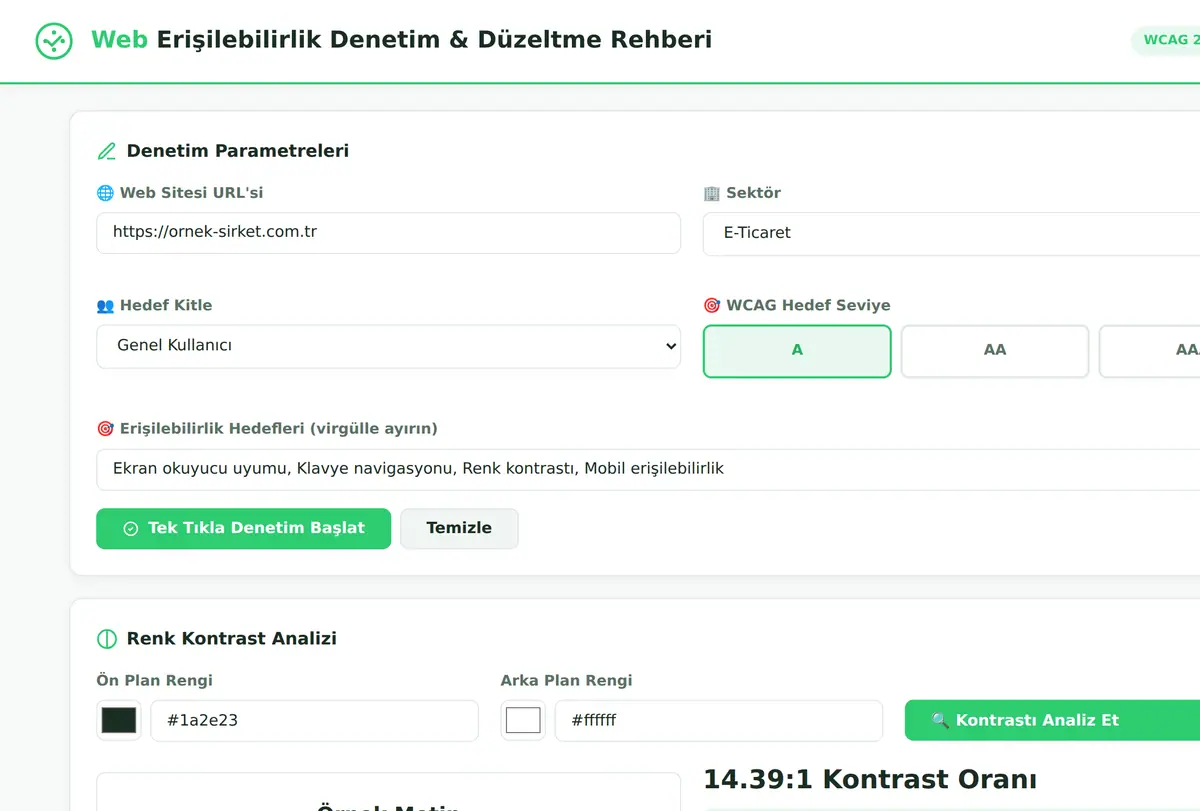1200x811 pixels.
Task: Open the Hedef Kitle dropdown
Action: click(388, 346)
